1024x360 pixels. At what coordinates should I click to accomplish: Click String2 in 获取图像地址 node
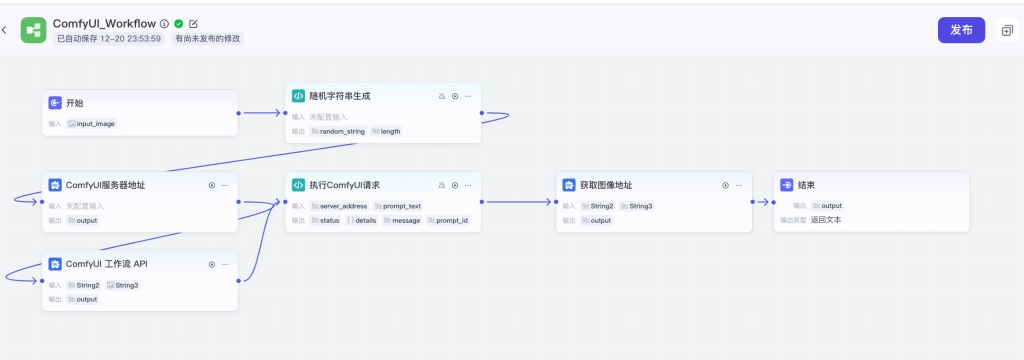[598, 206]
